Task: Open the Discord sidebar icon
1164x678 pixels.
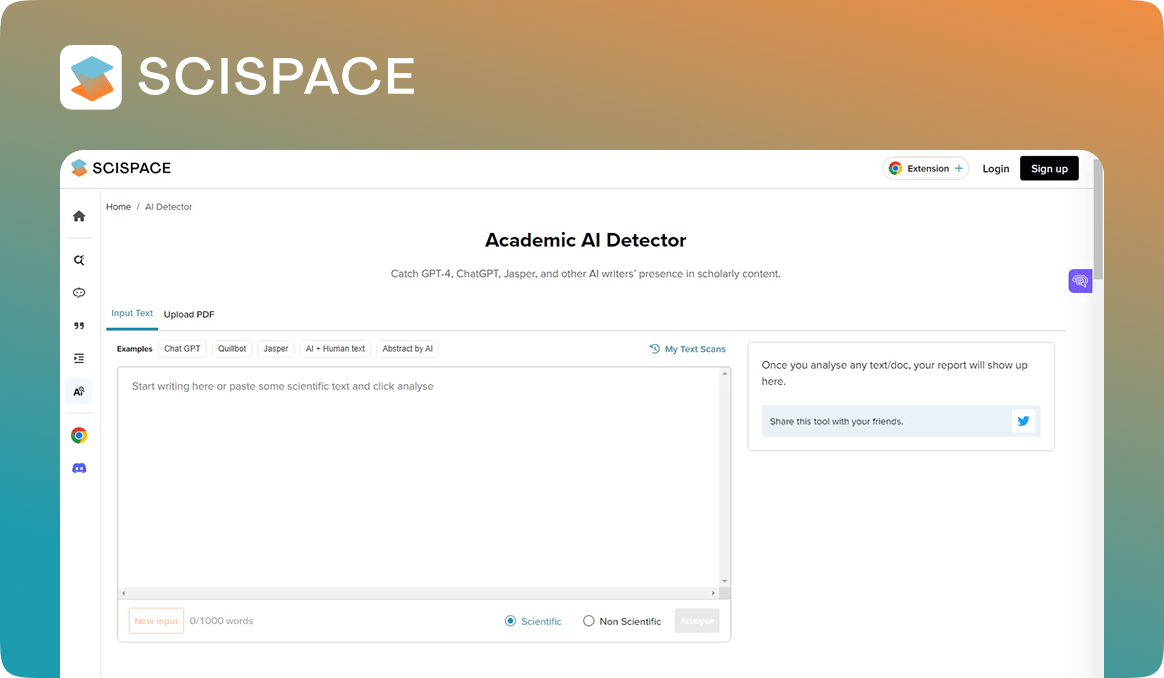Action: pos(79,468)
